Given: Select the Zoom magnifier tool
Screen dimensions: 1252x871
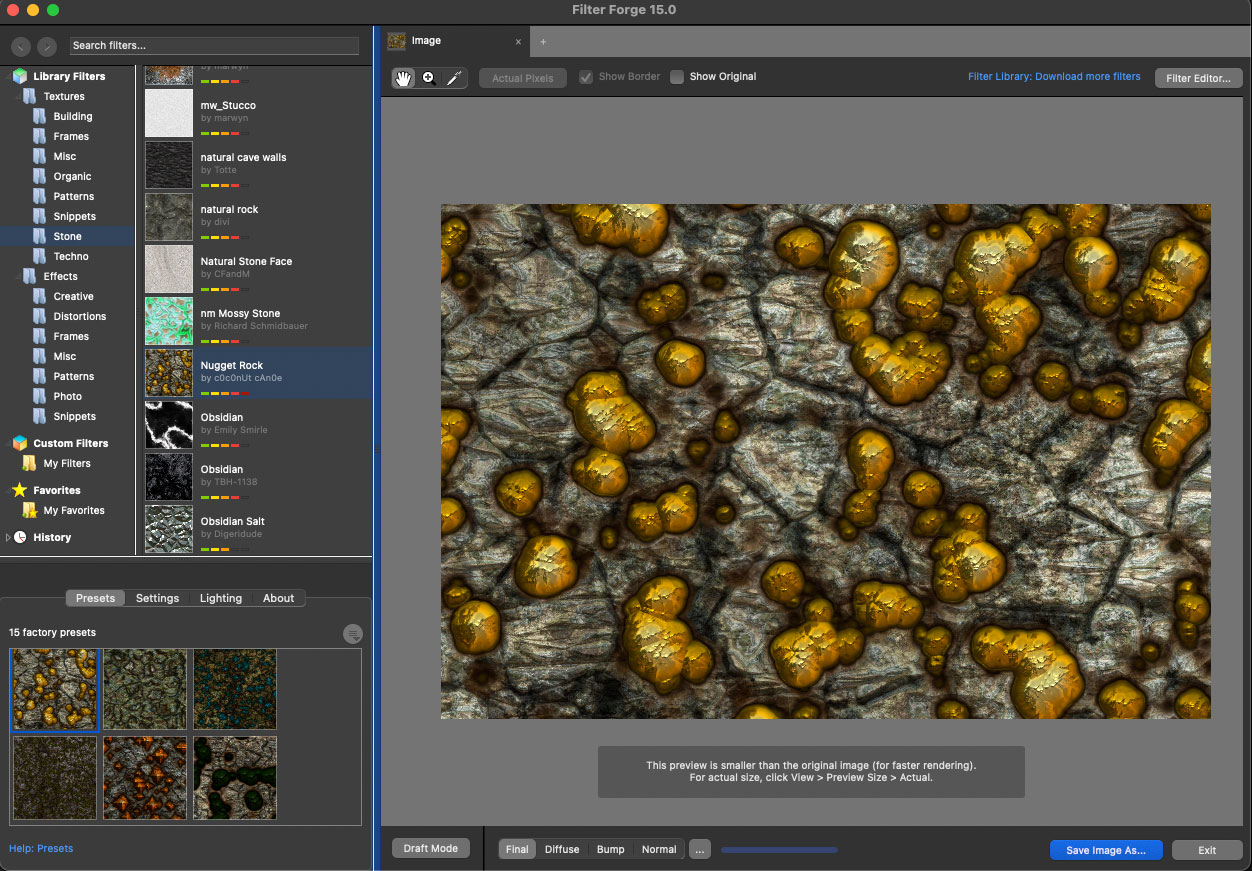Looking at the screenshot, I should [428, 78].
